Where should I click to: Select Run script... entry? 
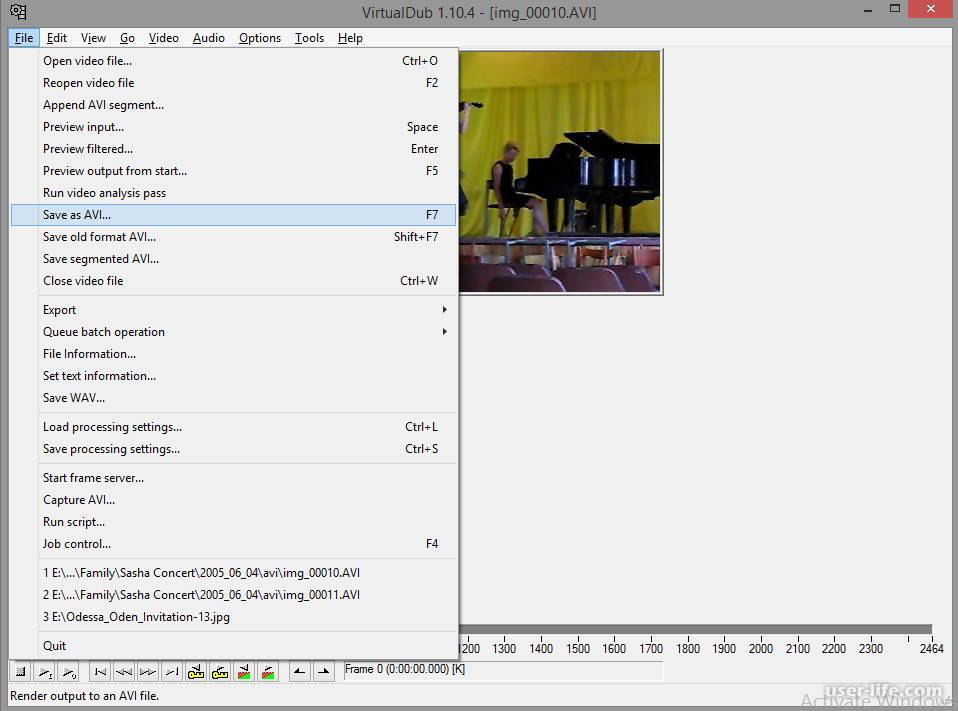[233, 522]
